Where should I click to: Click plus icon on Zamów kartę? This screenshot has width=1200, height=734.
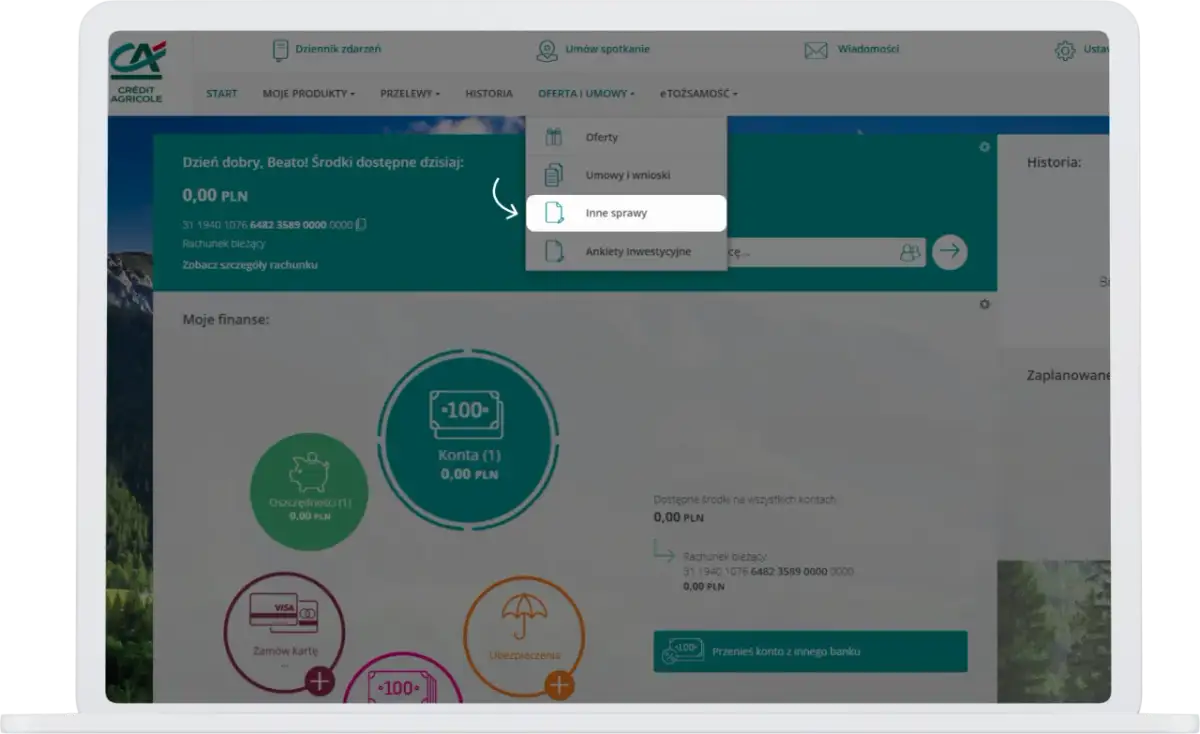point(320,682)
